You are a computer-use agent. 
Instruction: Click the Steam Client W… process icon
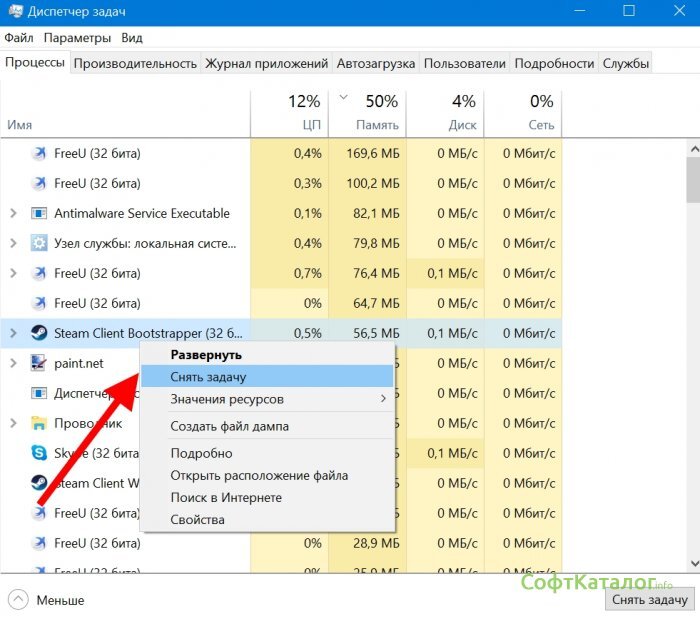tap(39, 483)
